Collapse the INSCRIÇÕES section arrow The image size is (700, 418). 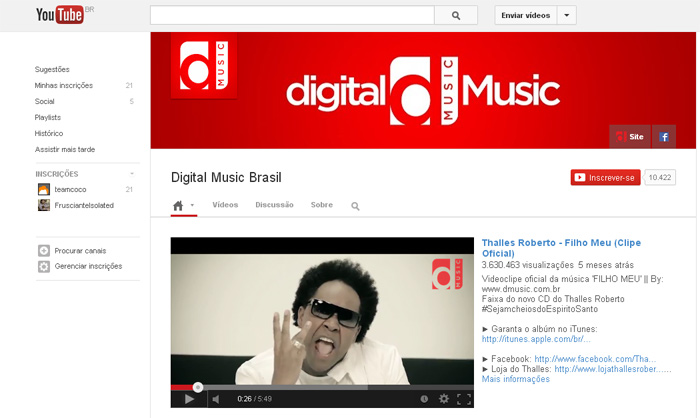[132, 174]
